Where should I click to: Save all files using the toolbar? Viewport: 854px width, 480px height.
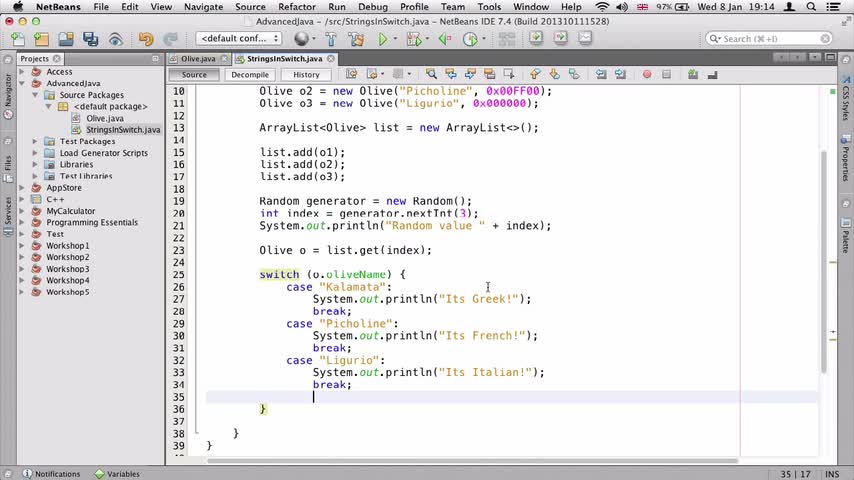click(x=90, y=39)
